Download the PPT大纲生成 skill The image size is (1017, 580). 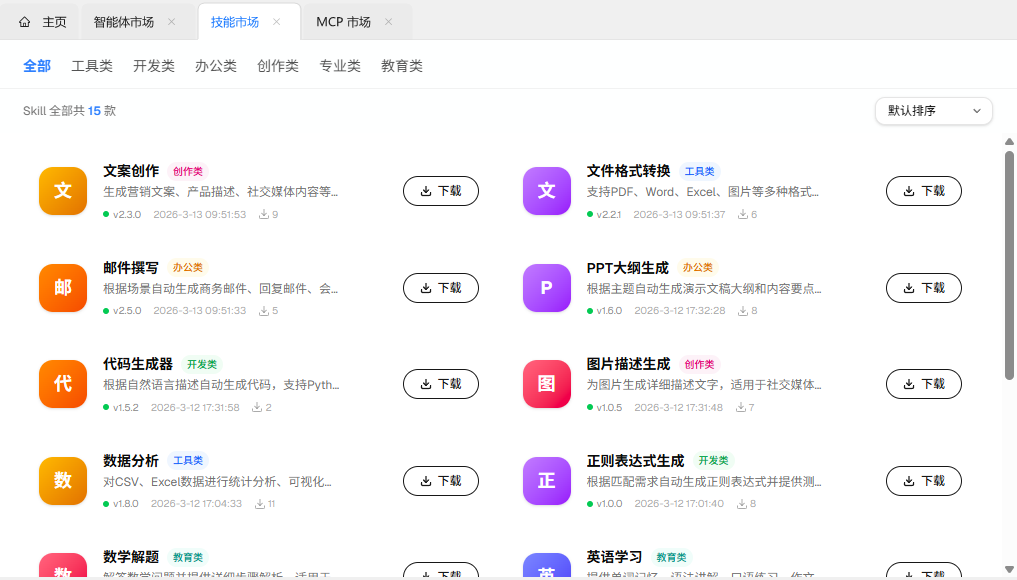coord(923,288)
